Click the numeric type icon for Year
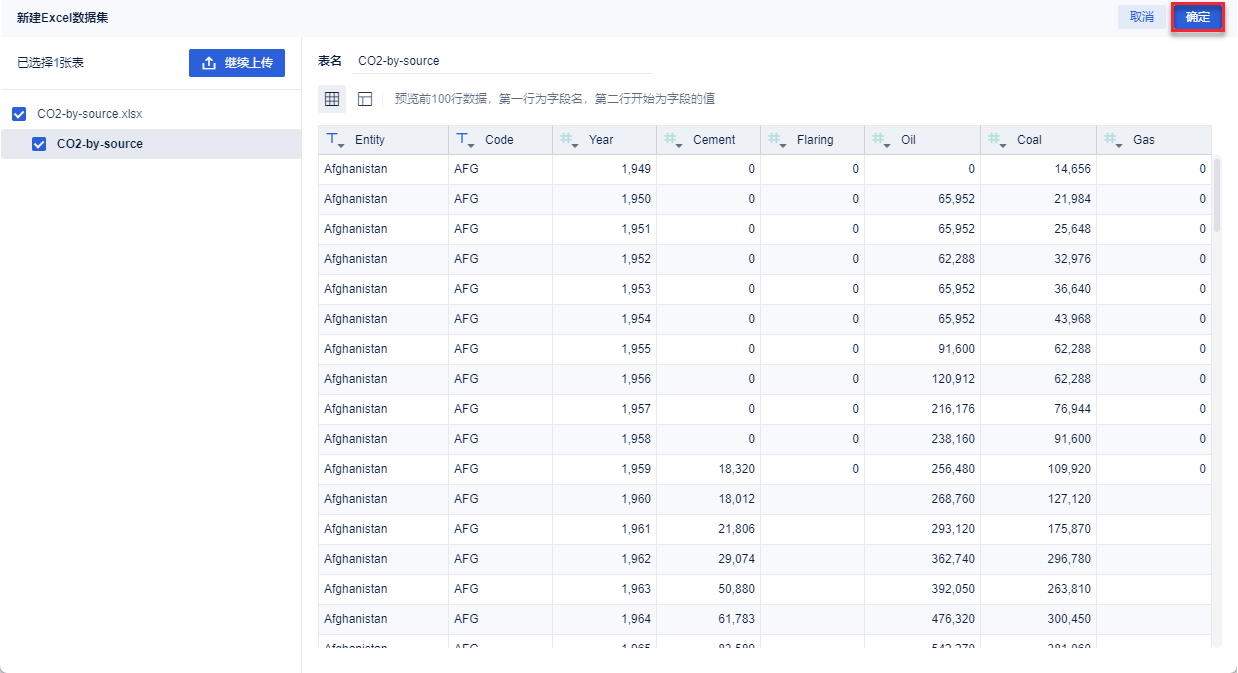Viewport: 1238px width, 673px height. tap(569, 140)
